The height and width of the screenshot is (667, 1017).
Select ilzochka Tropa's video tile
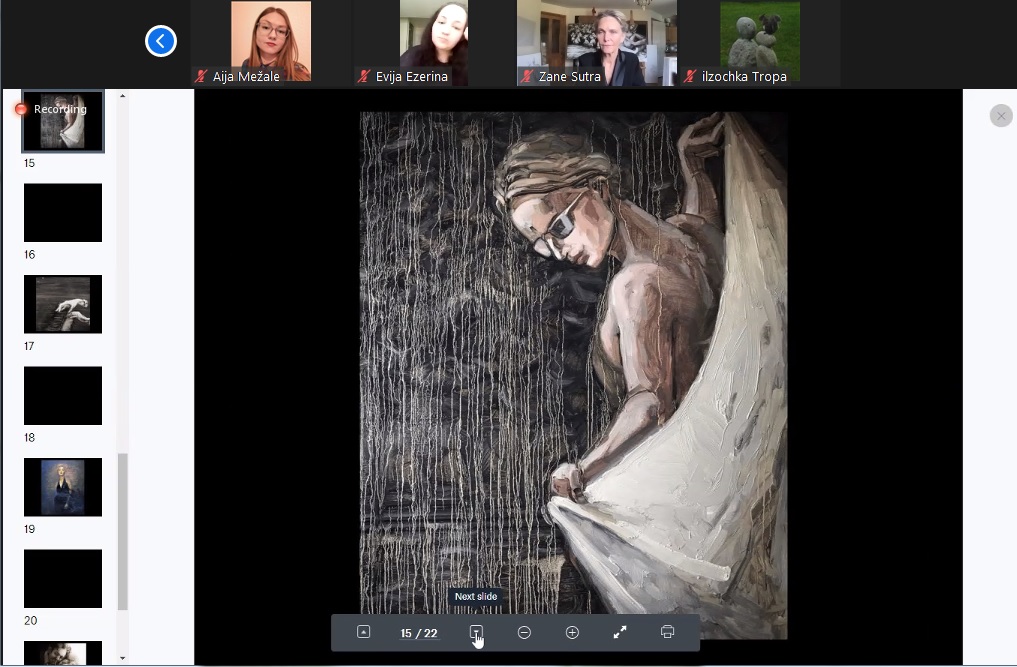click(x=760, y=42)
